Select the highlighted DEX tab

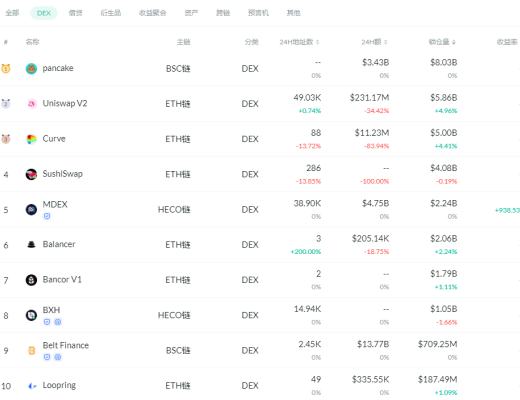44,13
